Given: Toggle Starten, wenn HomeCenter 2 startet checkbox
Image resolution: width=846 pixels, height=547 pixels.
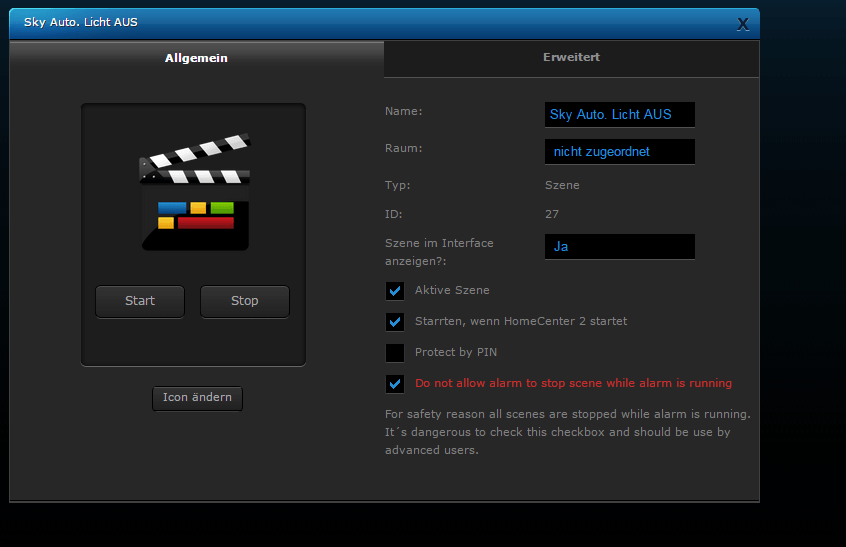Looking at the screenshot, I should (x=395, y=322).
